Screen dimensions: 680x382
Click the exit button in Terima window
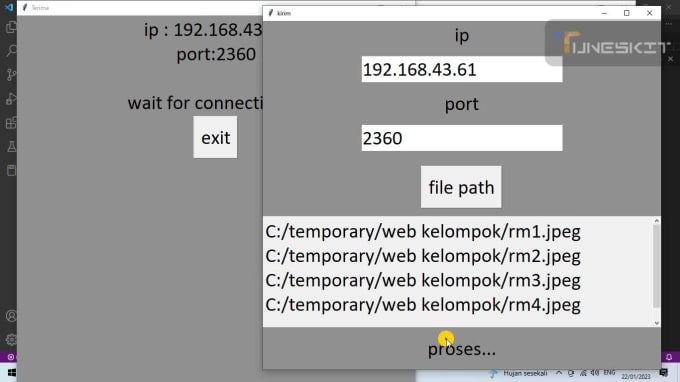(215, 137)
